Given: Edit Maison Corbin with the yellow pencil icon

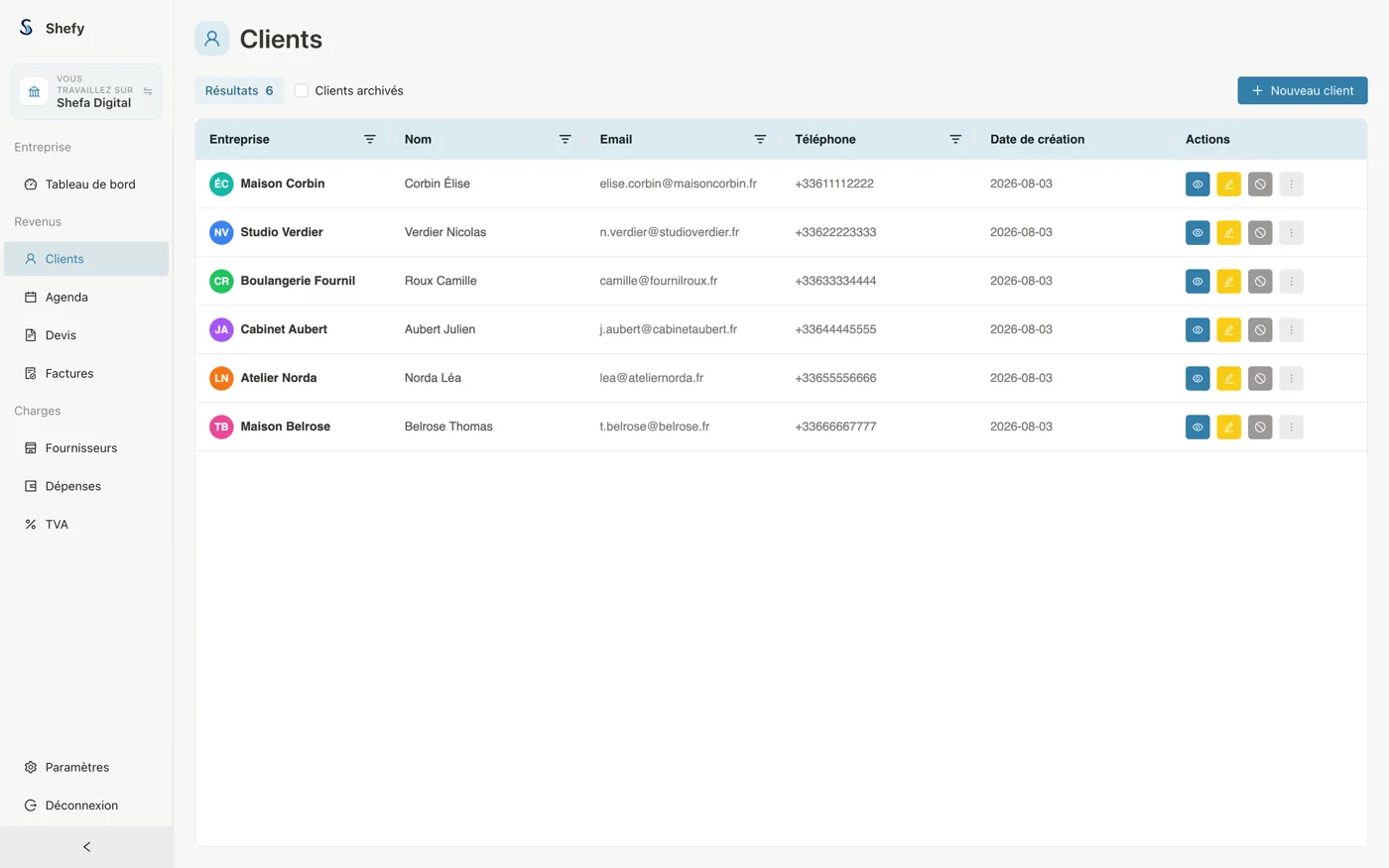Looking at the screenshot, I should click(1229, 185).
